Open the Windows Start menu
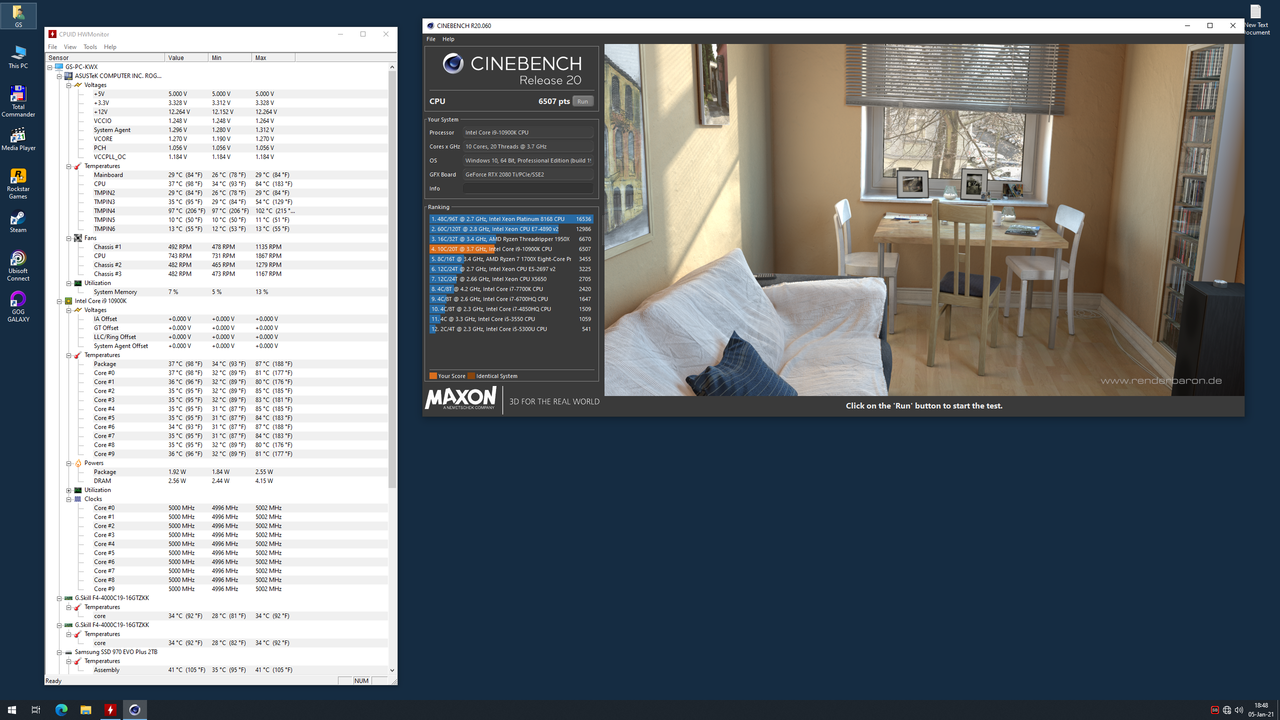The height and width of the screenshot is (720, 1280). pyautogui.click(x=12, y=710)
